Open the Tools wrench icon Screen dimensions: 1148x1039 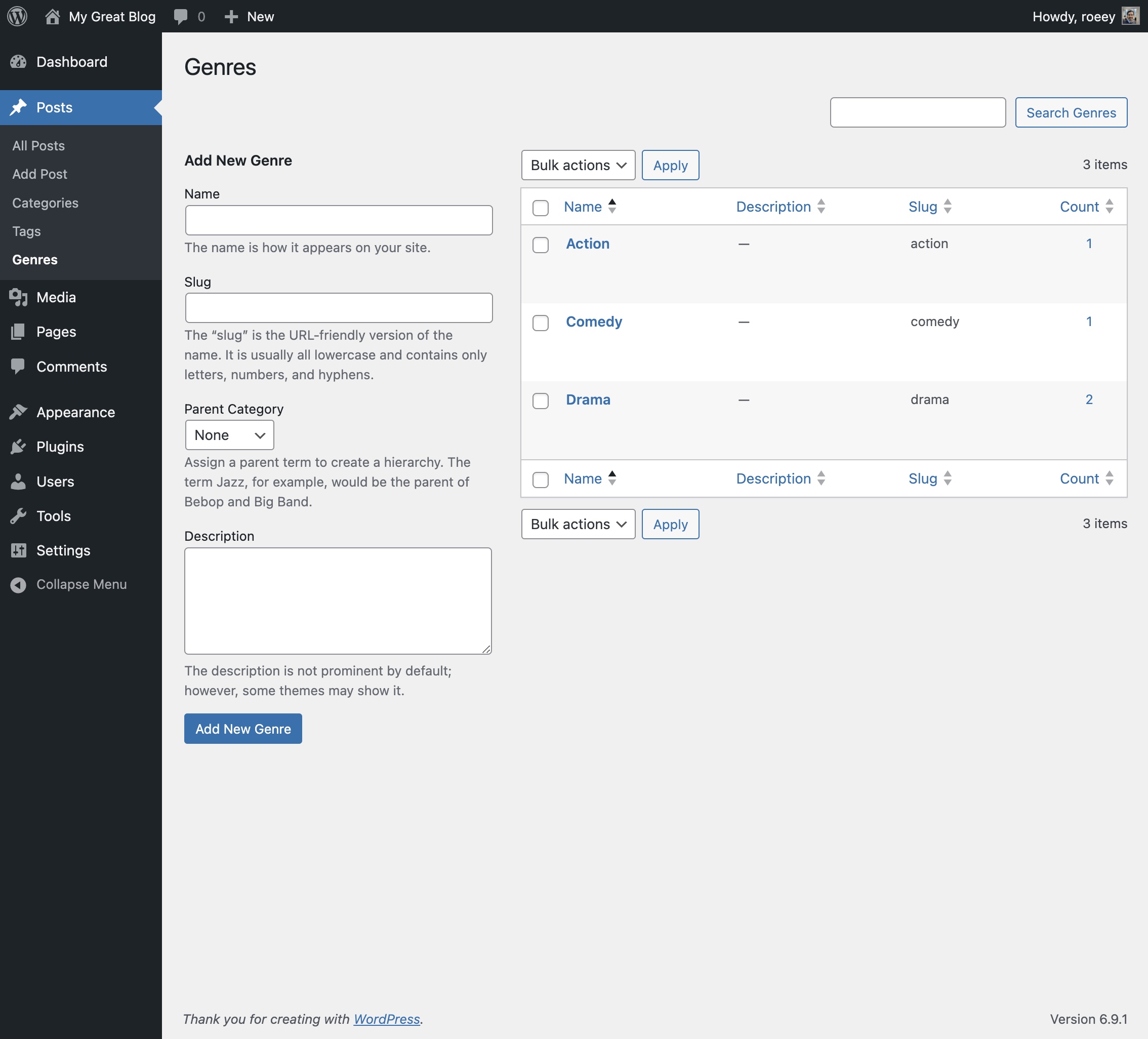click(x=18, y=516)
